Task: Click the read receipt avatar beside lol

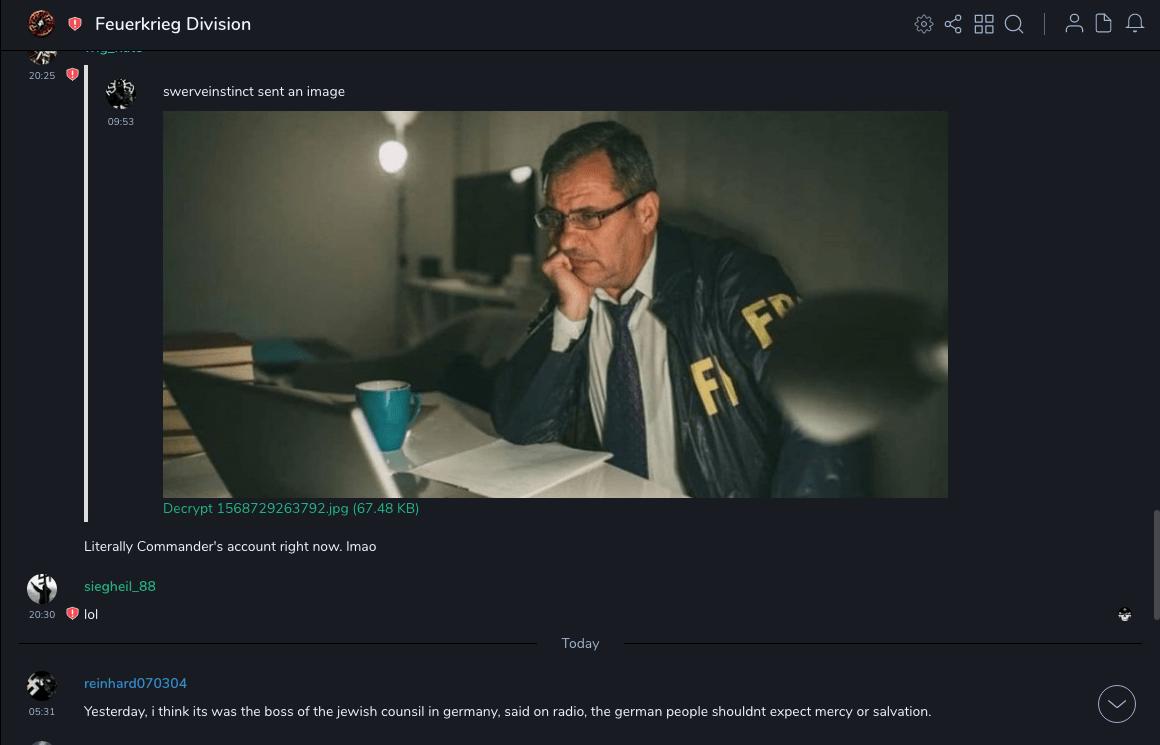Action: click(x=1124, y=615)
